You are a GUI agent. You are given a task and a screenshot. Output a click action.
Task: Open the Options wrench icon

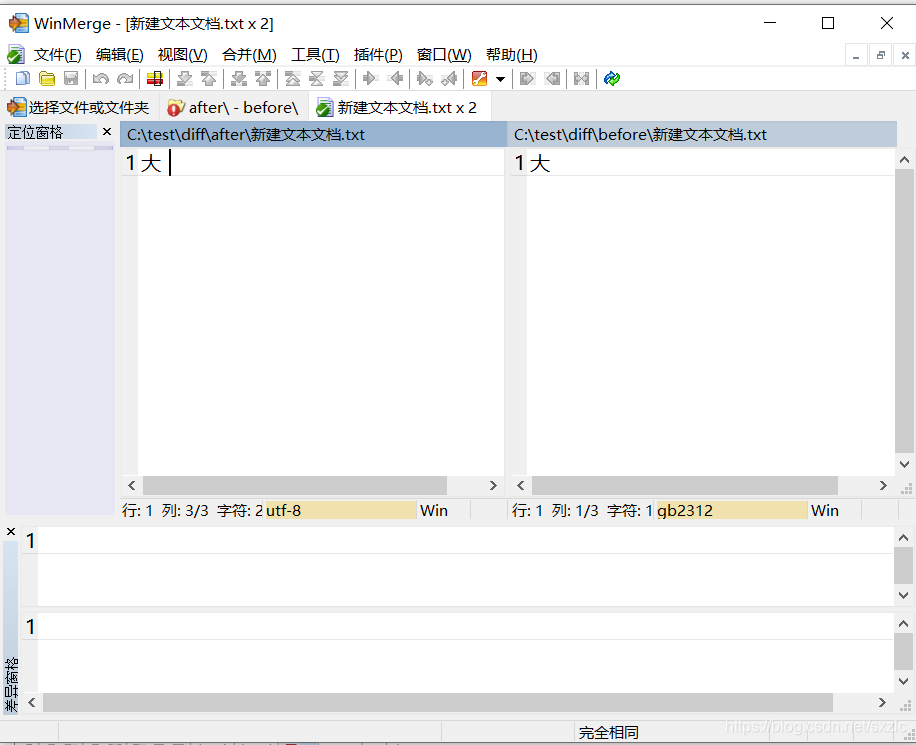479,78
